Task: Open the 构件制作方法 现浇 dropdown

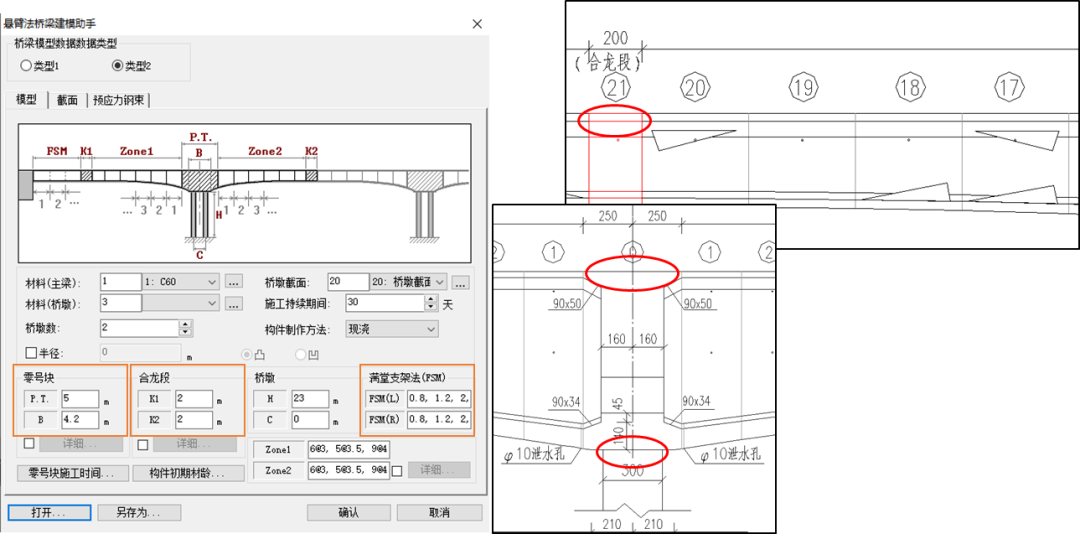Action: point(391,329)
